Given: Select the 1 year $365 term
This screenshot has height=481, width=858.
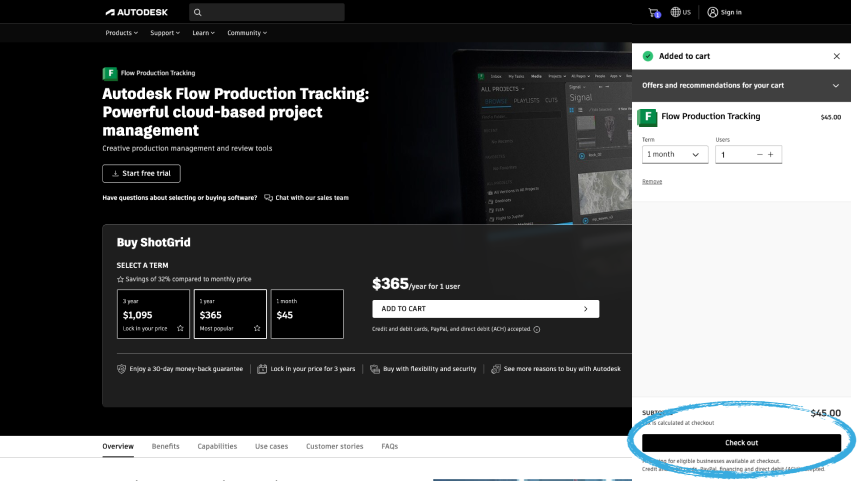Looking at the screenshot, I should coord(230,314).
